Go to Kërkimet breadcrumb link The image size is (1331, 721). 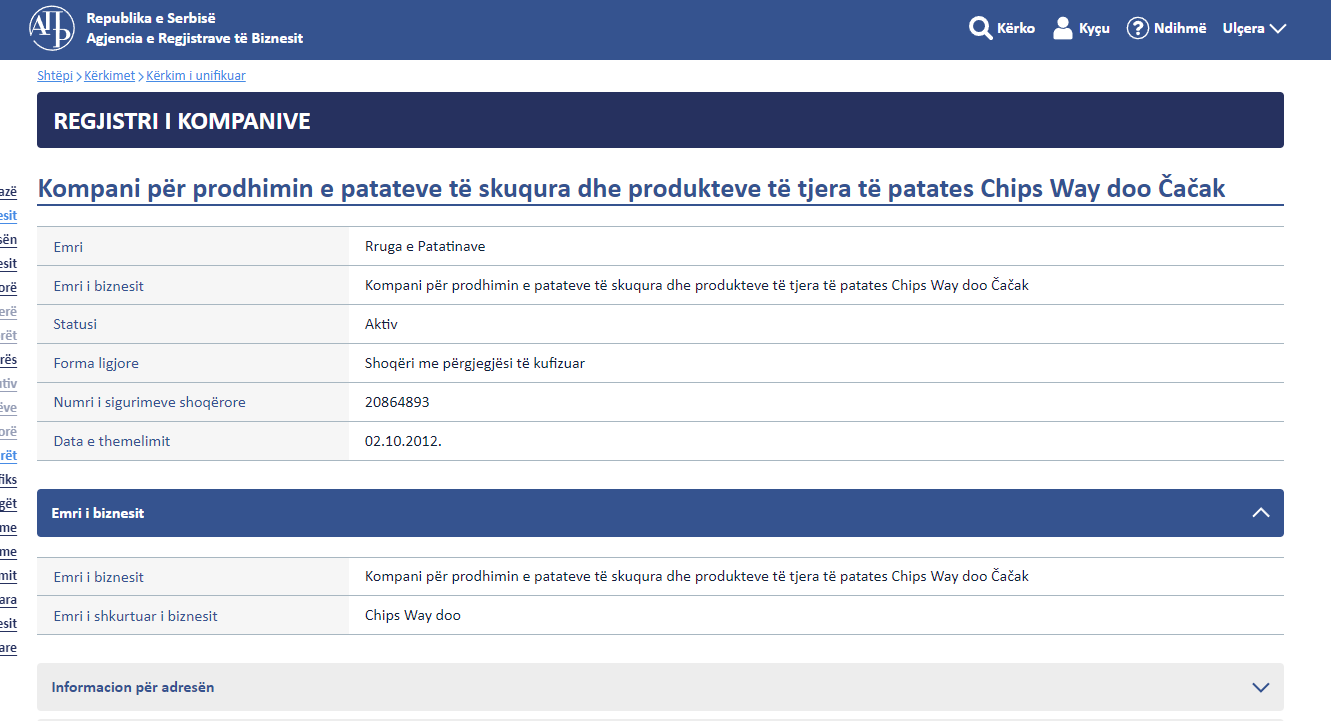click(x=110, y=76)
